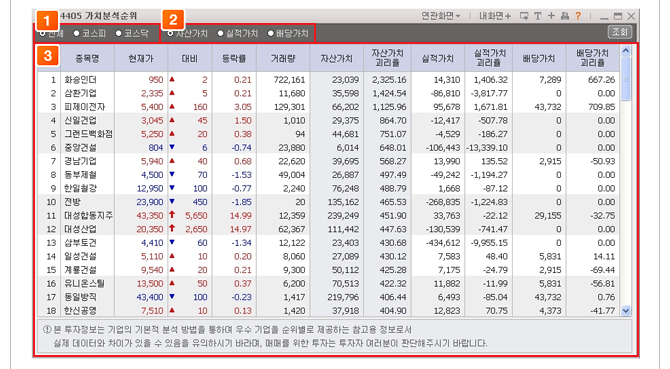670x369 pixels.
Task: Sort by 현재가 column header
Action: click(141, 59)
